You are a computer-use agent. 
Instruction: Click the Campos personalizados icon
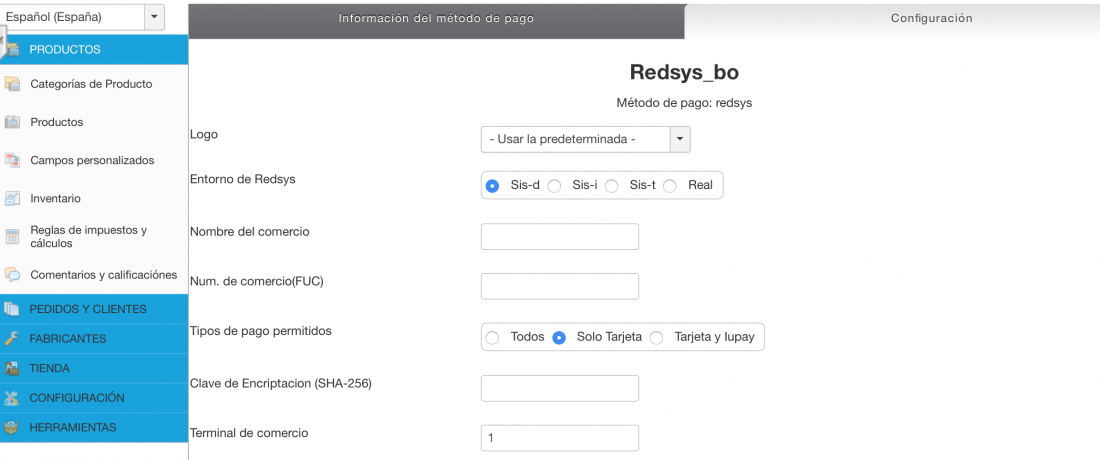point(12,161)
